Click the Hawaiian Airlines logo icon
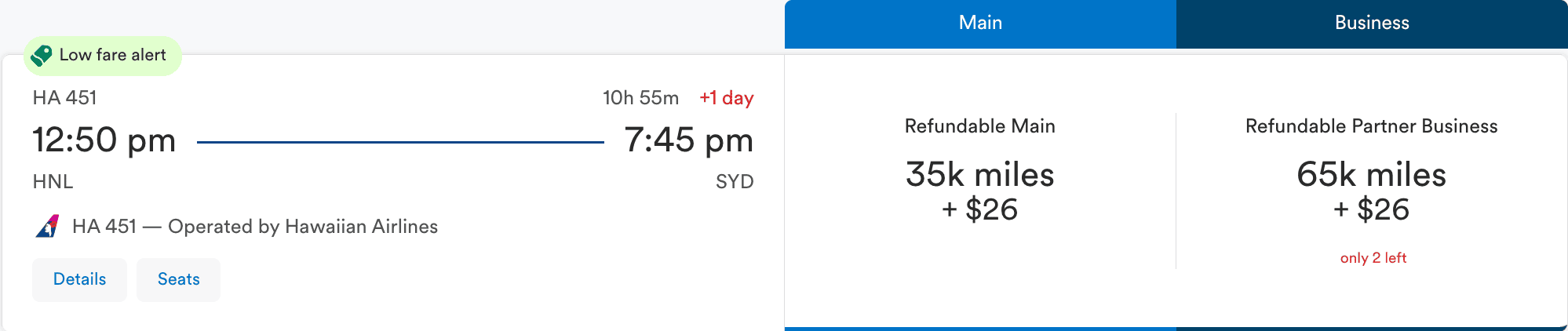This screenshot has width=1568, height=331. click(48, 227)
